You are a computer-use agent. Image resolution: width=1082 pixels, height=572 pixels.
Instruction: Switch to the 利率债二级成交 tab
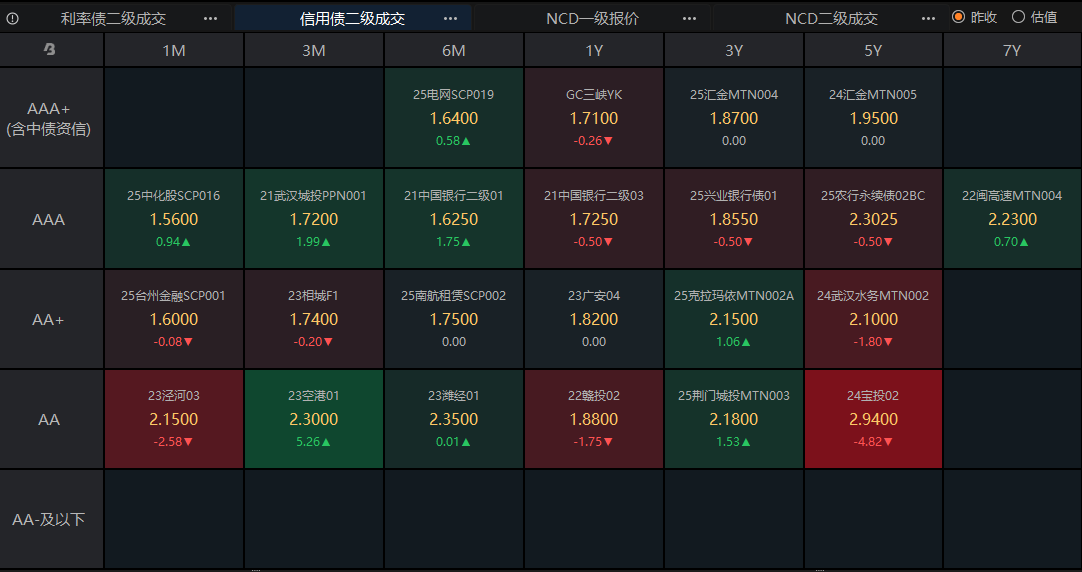(113, 18)
